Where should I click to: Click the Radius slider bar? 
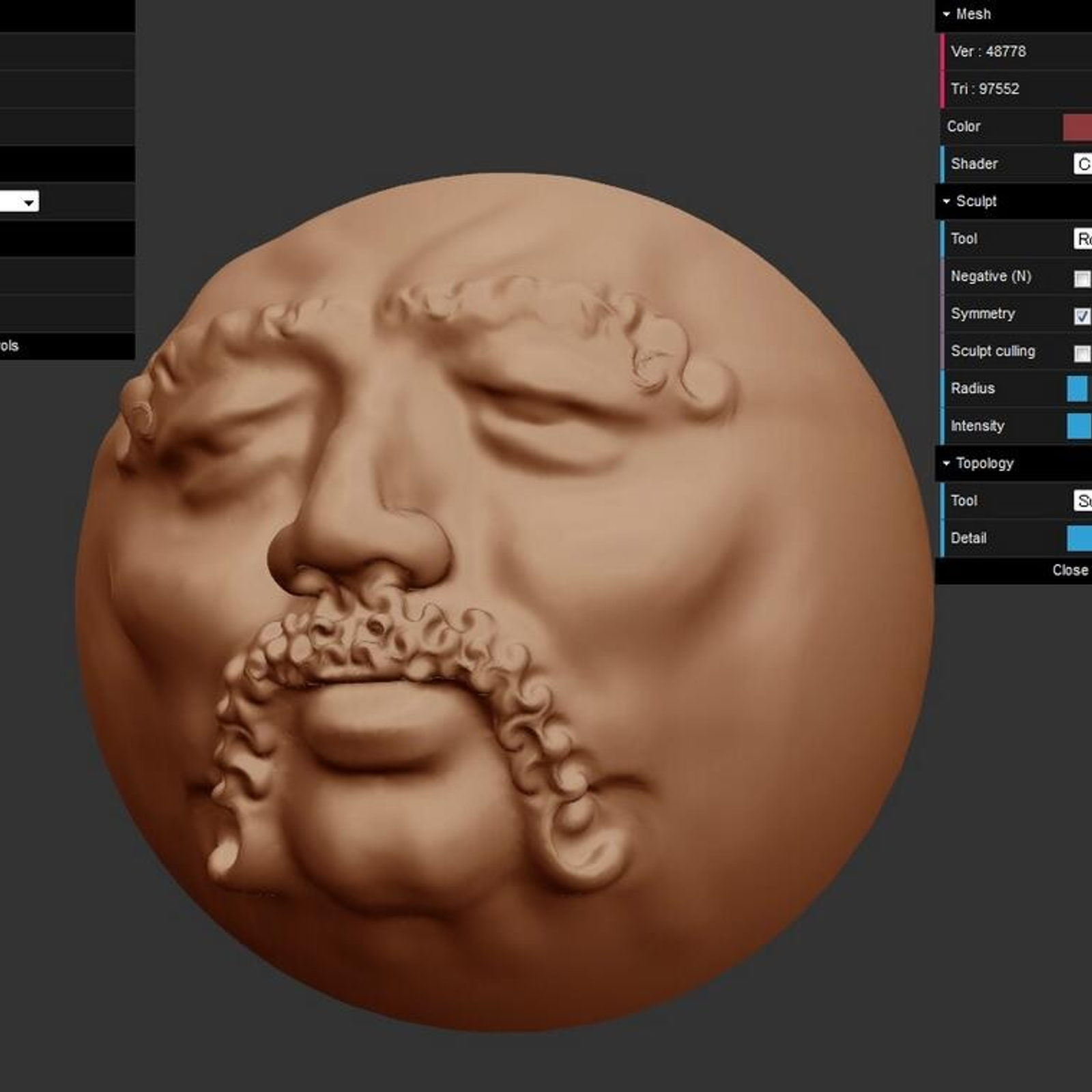point(1078,389)
